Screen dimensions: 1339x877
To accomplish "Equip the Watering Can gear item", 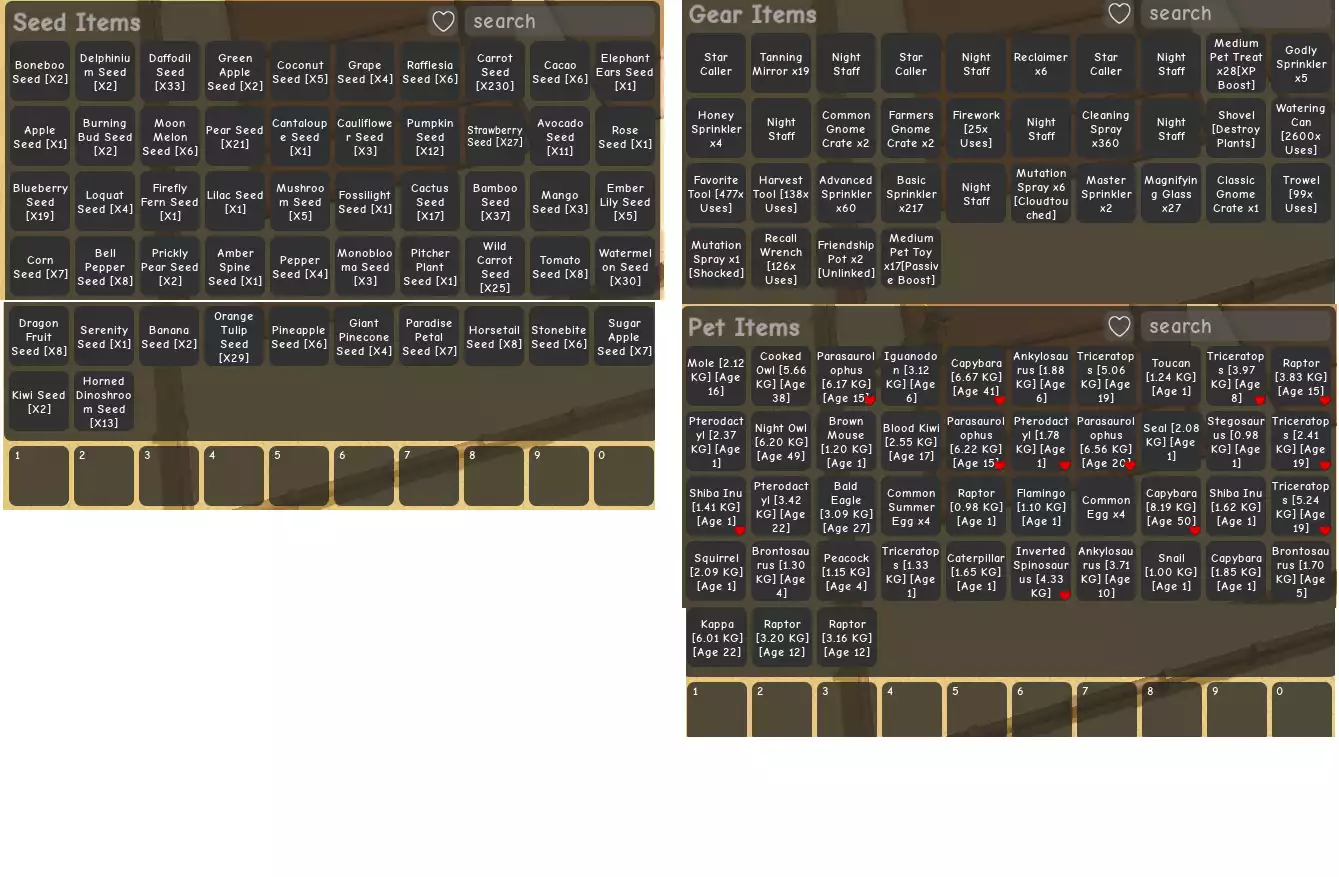I will (x=1301, y=130).
